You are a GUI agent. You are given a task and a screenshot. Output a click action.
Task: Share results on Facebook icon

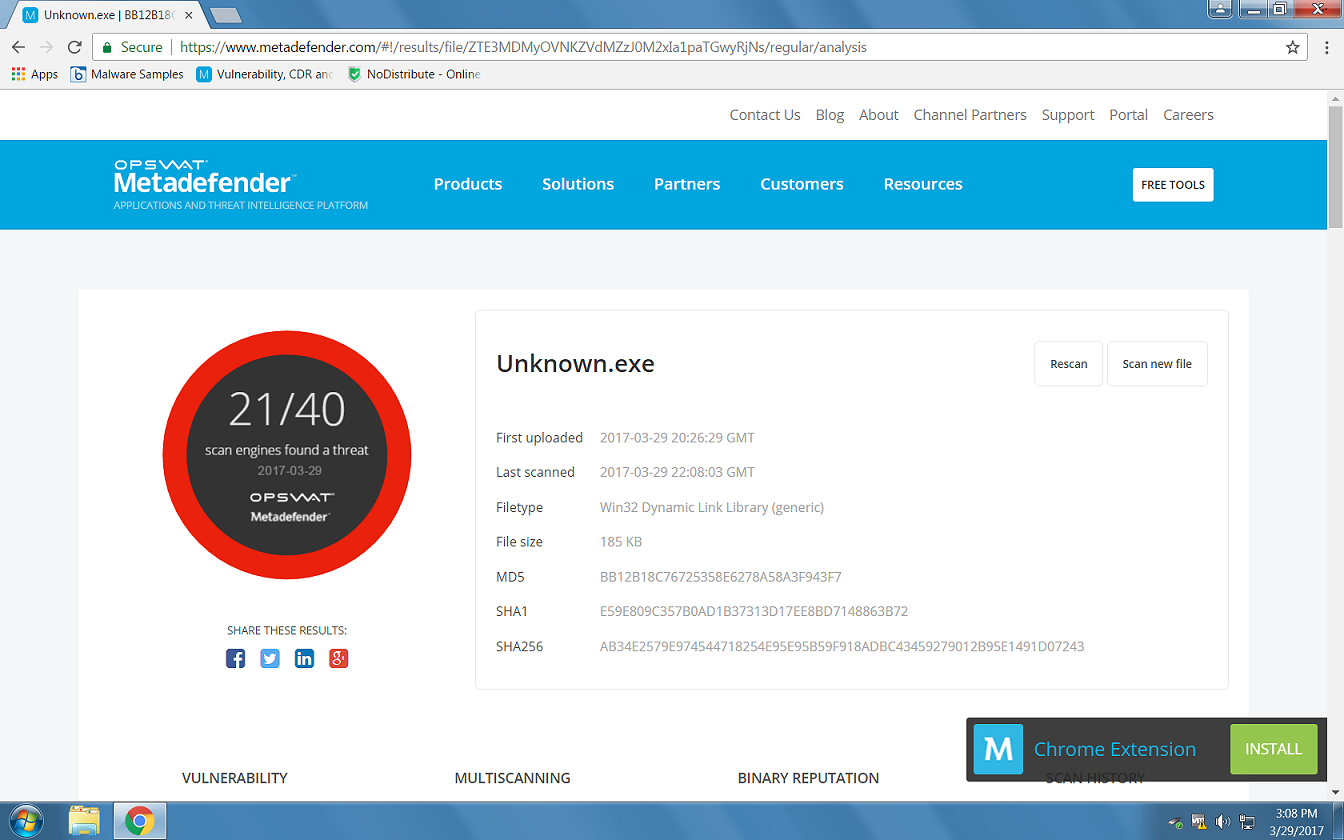pos(235,658)
